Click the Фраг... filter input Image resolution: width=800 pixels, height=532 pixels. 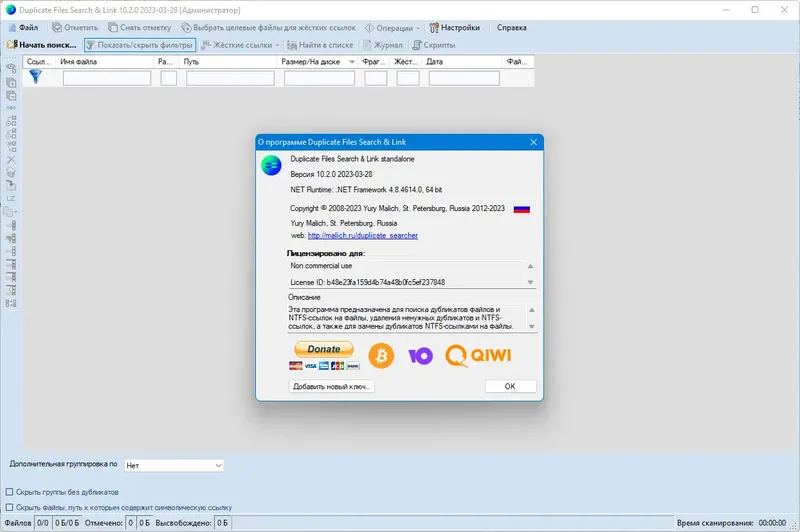[x=376, y=78]
